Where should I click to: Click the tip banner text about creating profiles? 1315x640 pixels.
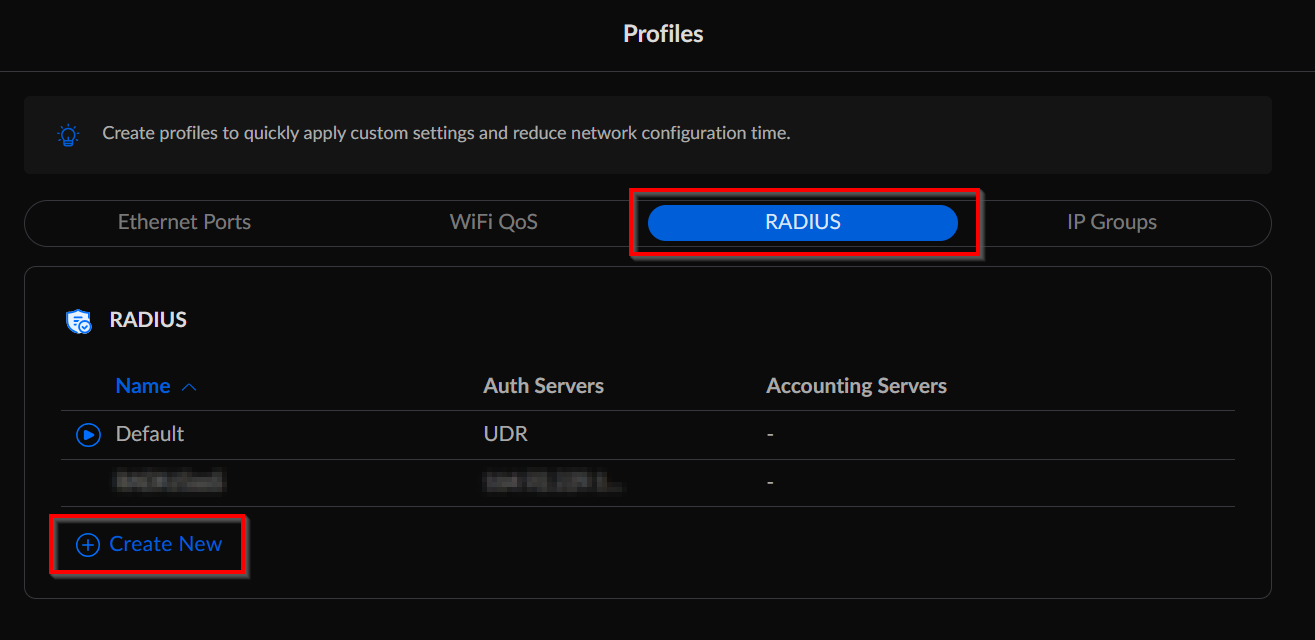pos(444,133)
